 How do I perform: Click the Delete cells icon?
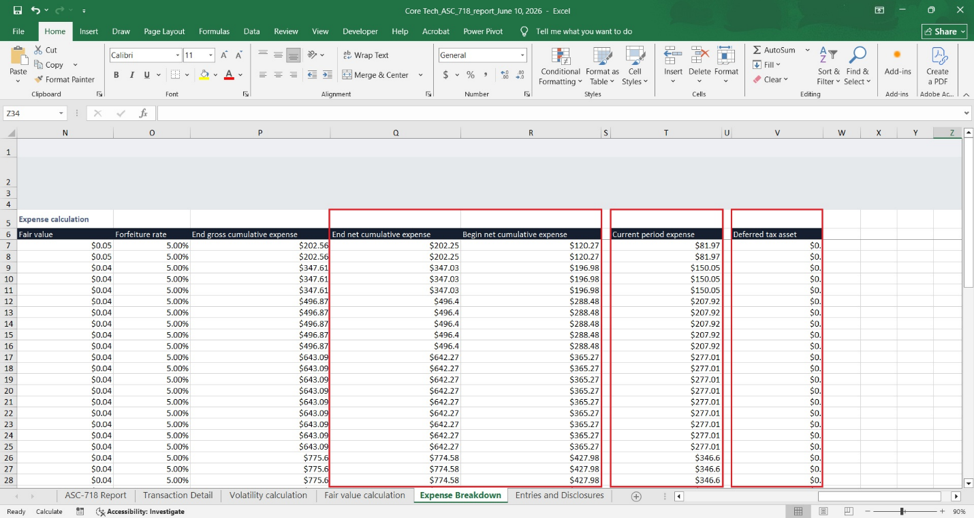699,56
